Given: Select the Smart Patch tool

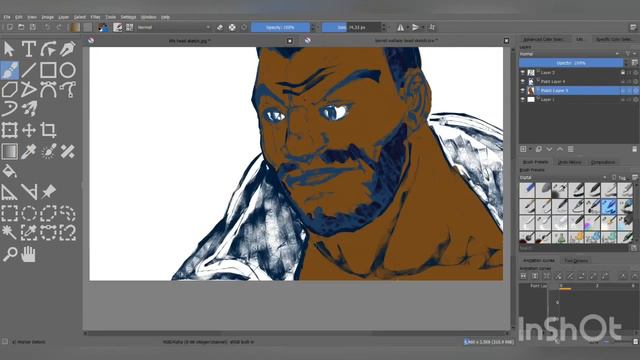Looking at the screenshot, I should click(x=68, y=151).
